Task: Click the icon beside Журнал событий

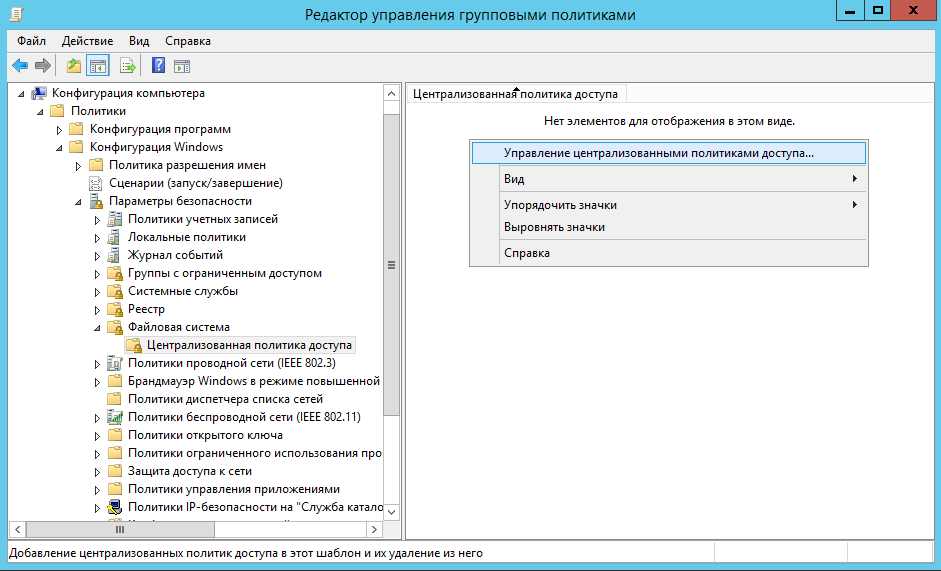Action: point(114,255)
